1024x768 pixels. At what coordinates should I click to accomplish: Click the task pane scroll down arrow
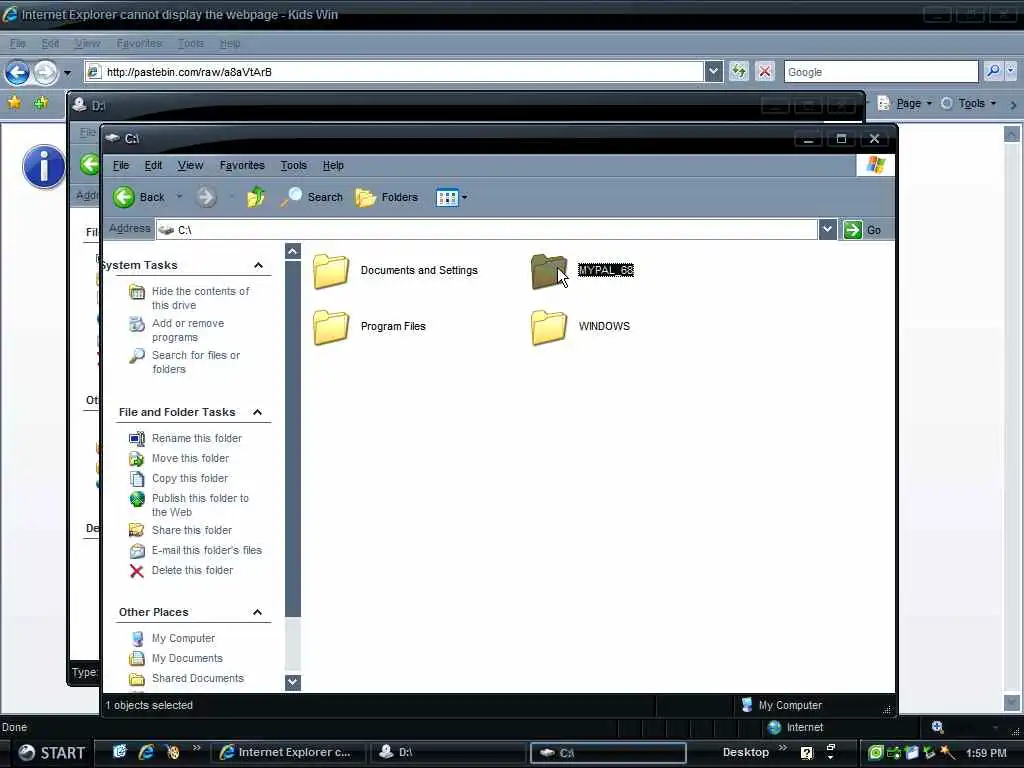pos(293,682)
